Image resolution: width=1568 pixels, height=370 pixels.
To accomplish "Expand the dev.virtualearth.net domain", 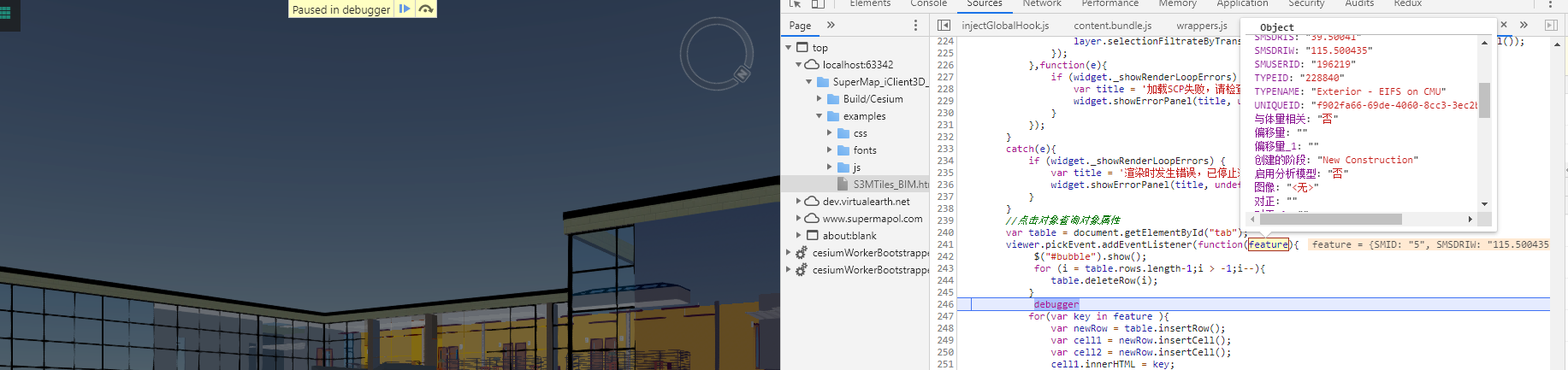I will [799, 202].
